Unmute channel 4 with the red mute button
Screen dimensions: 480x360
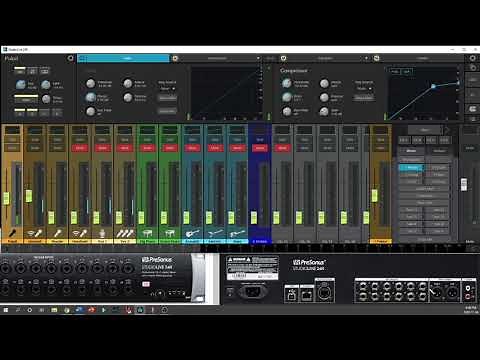80,148
